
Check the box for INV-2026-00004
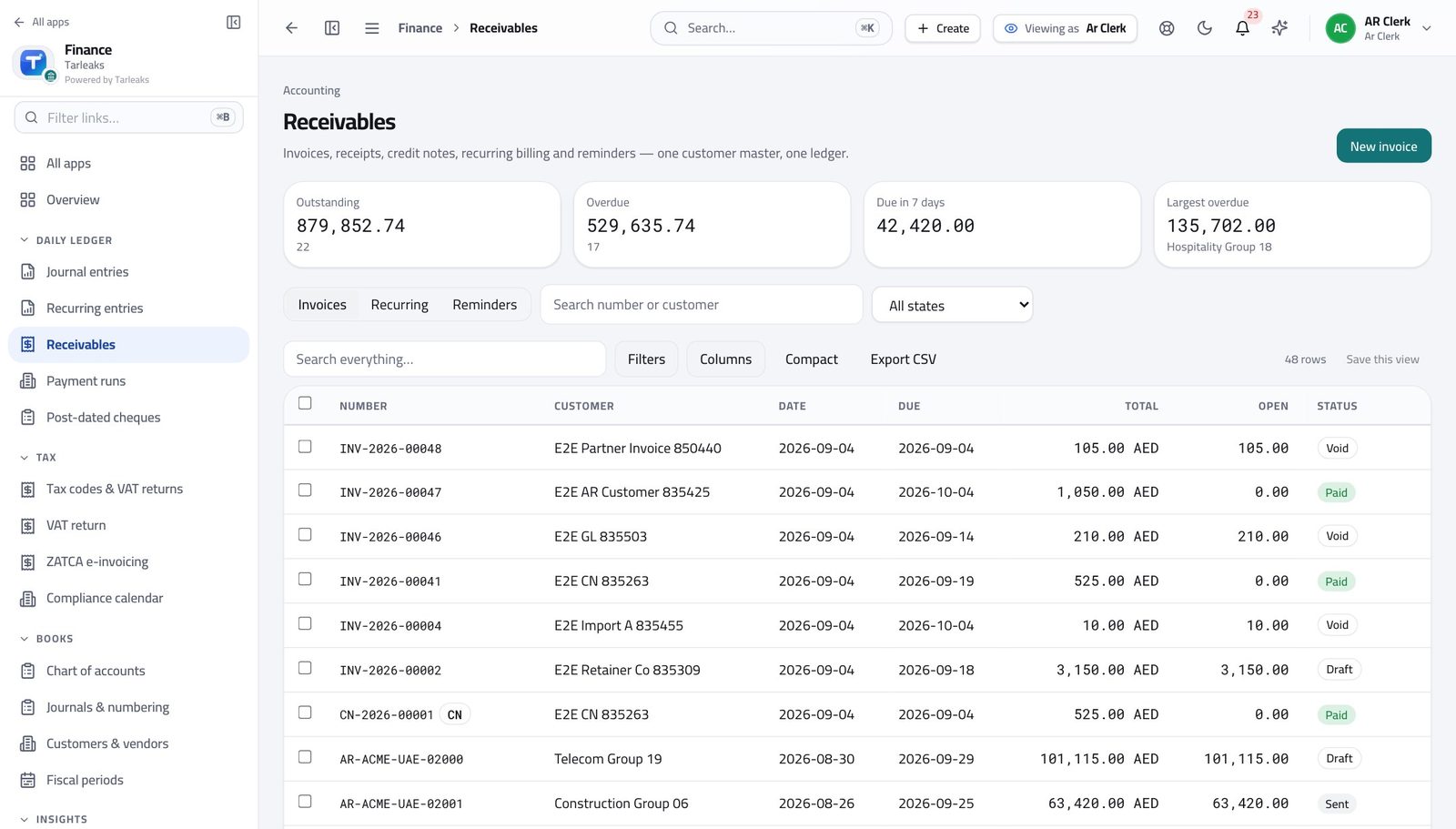click(x=305, y=624)
